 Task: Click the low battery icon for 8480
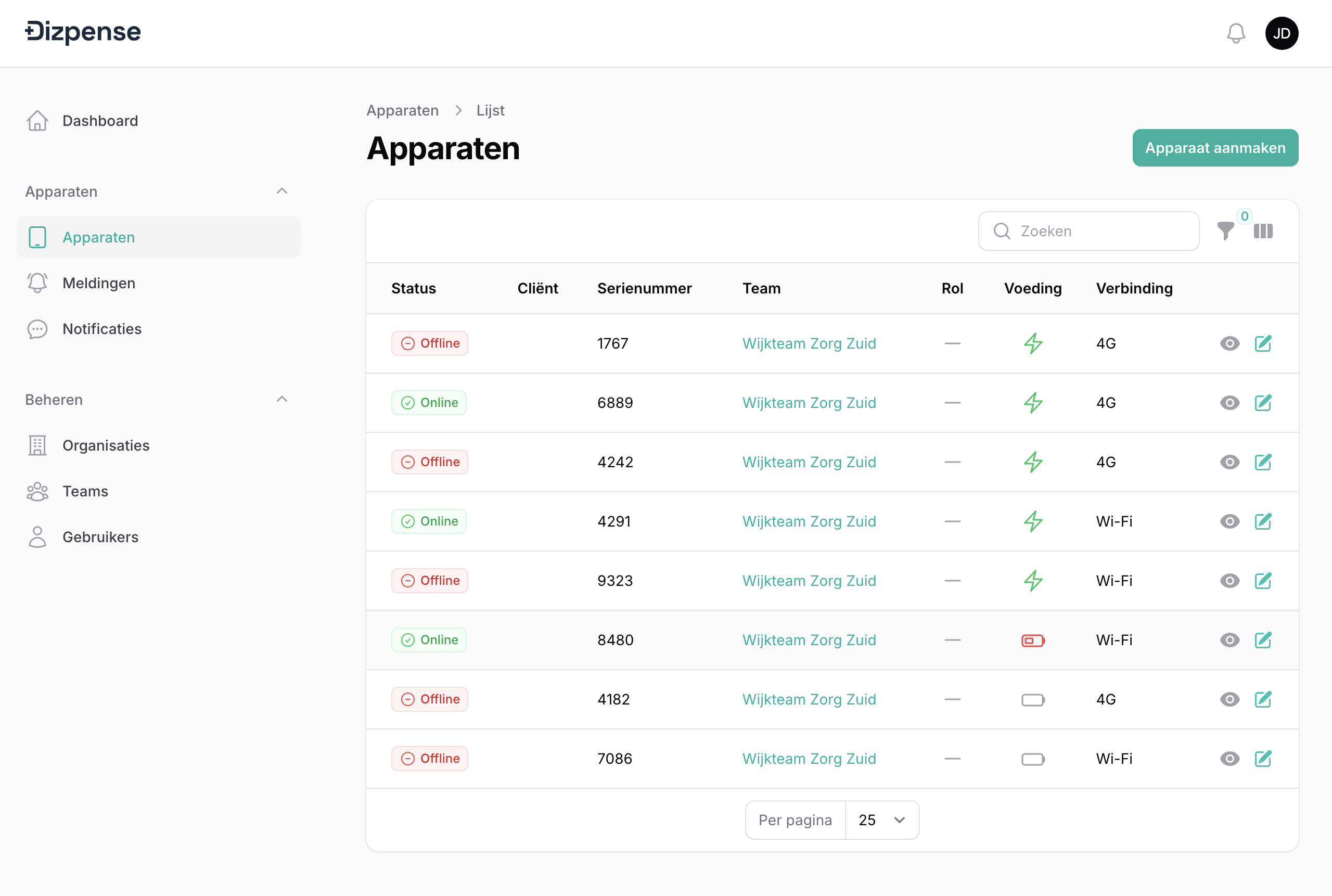point(1033,641)
